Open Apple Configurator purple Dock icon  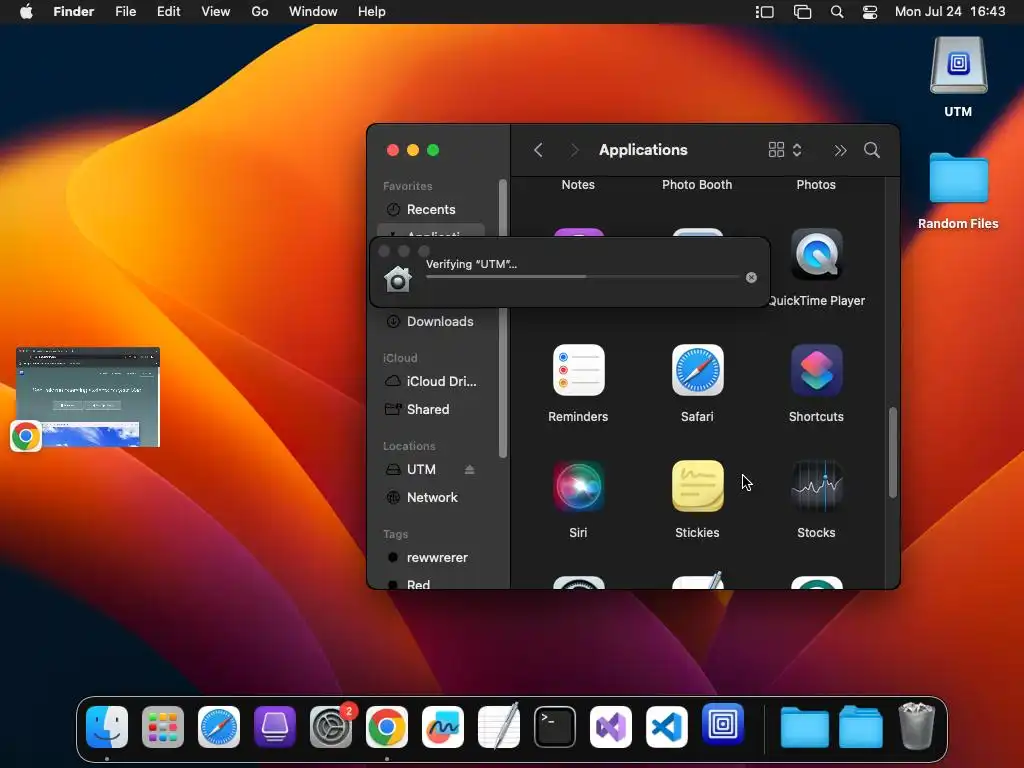point(274,727)
